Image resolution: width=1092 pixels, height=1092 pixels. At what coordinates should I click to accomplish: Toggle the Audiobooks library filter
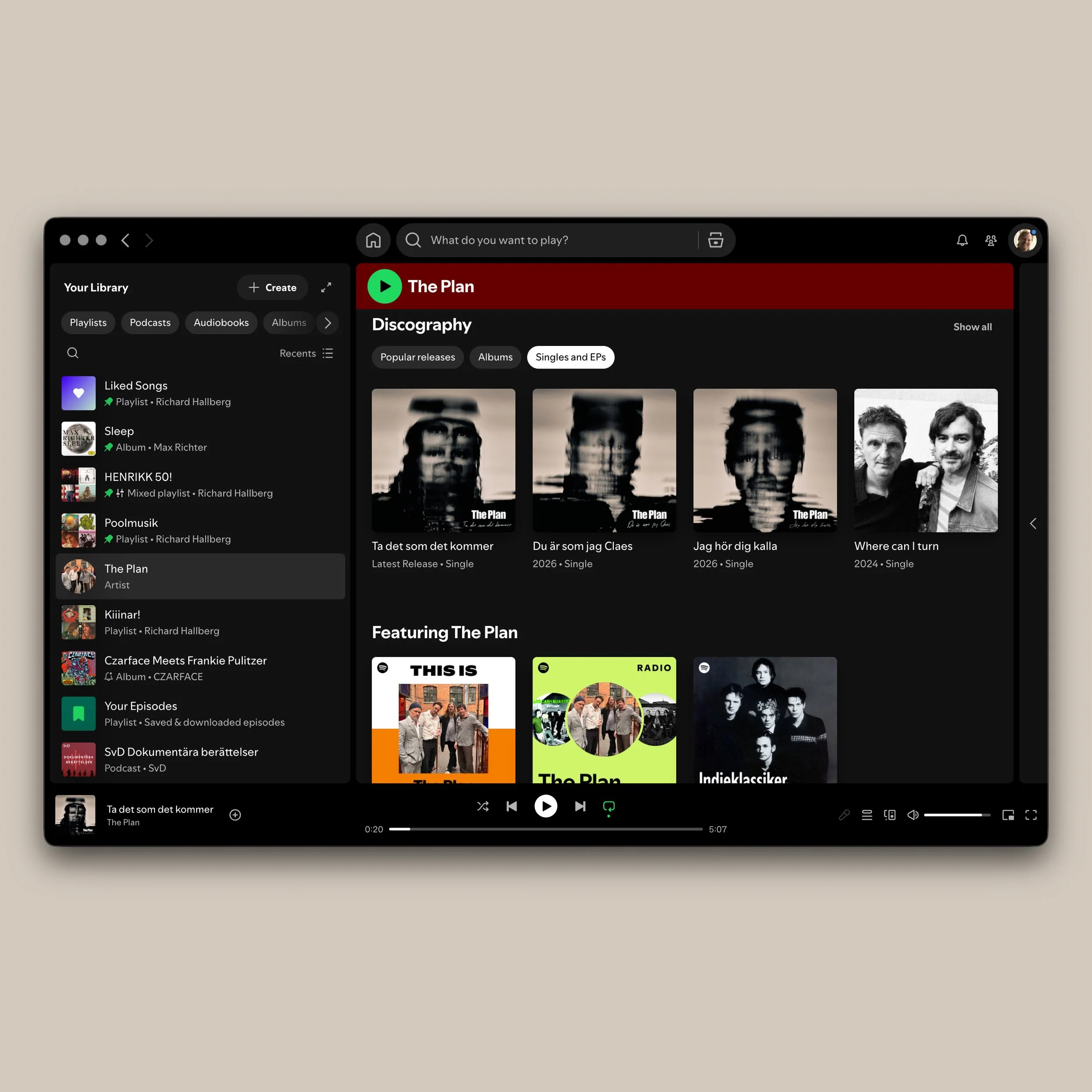pyautogui.click(x=221, y=323)
